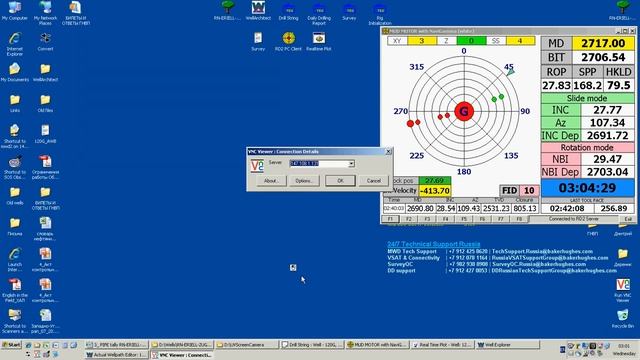Open the Rig Initialization desktop shortcut
Viewport: 640px width, 360px height.
[380, 14]
